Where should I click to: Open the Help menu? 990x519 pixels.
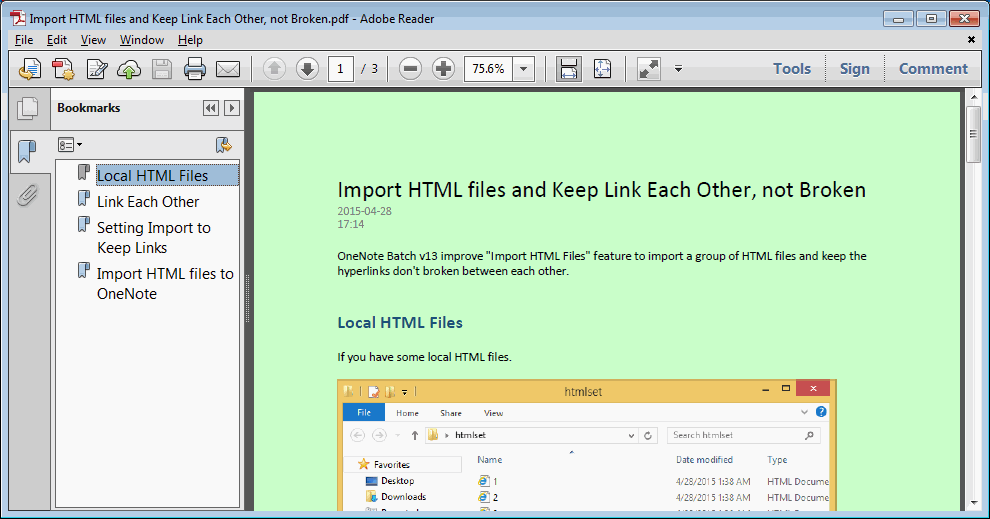pos(190,40)
